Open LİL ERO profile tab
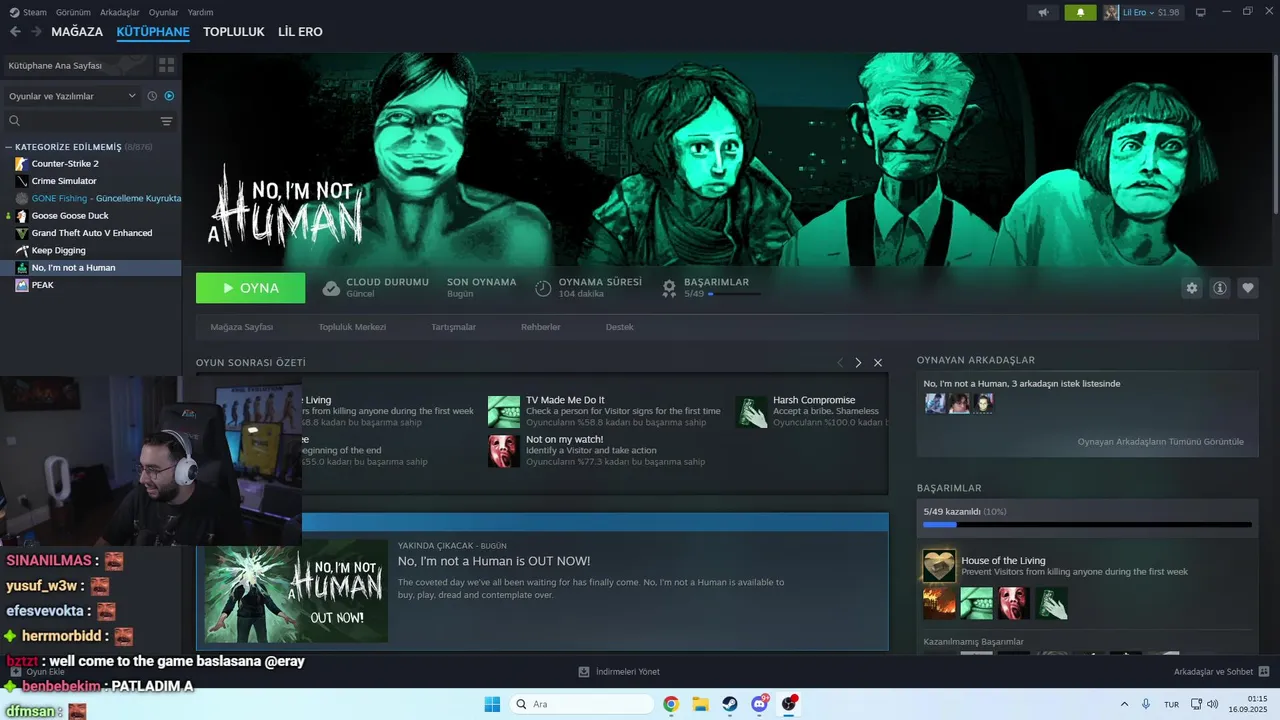This screenshot has width=1280, height=720. [300, 32]
